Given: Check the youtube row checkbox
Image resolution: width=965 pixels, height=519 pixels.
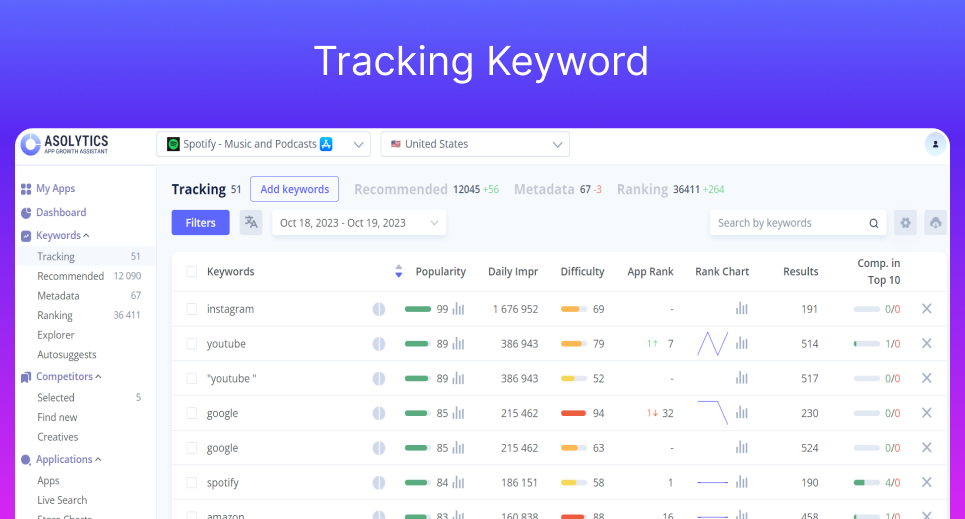Looking at the screenshot, I should 192,344.
